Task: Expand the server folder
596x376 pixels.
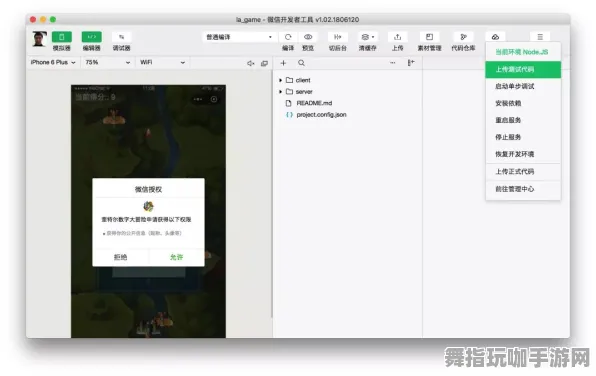Action: coord(281,92)
